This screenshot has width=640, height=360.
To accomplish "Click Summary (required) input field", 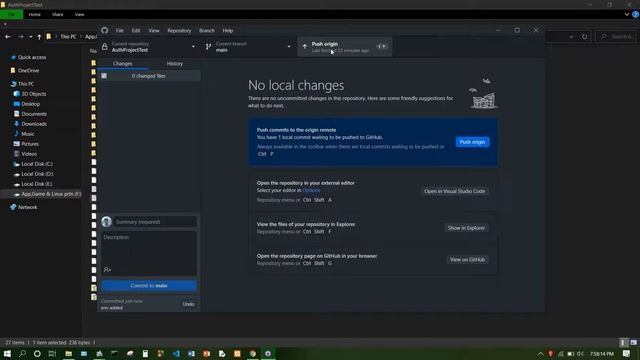I will (155, 222).
